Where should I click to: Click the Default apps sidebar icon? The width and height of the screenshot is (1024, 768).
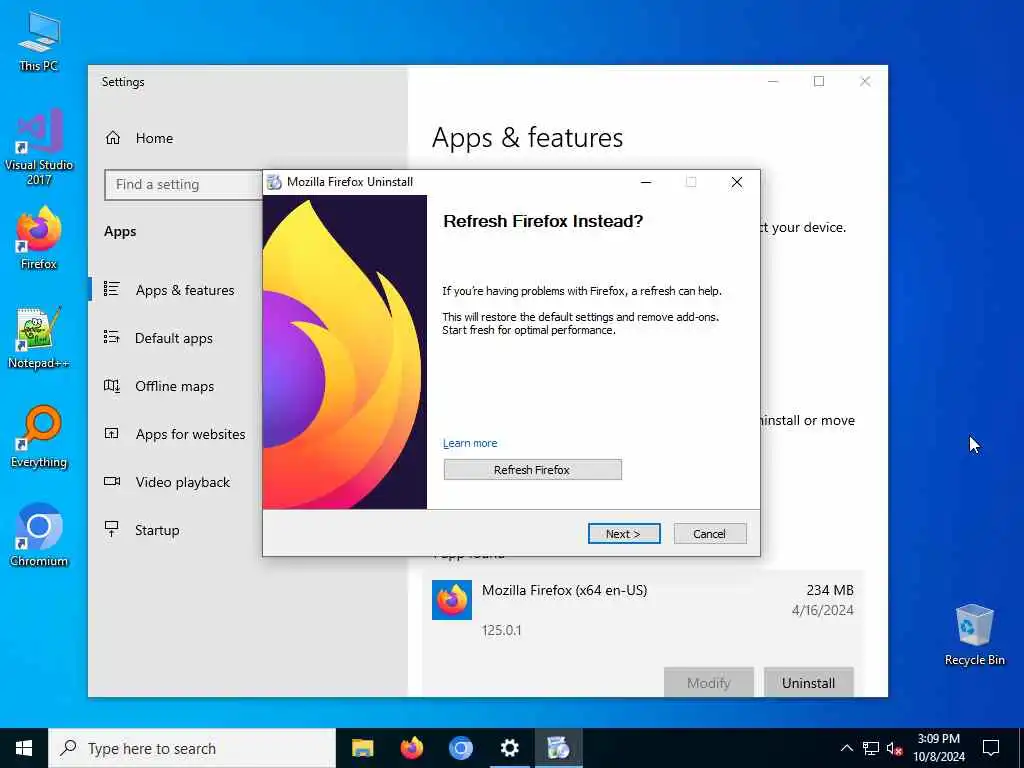tap(112, 337)
